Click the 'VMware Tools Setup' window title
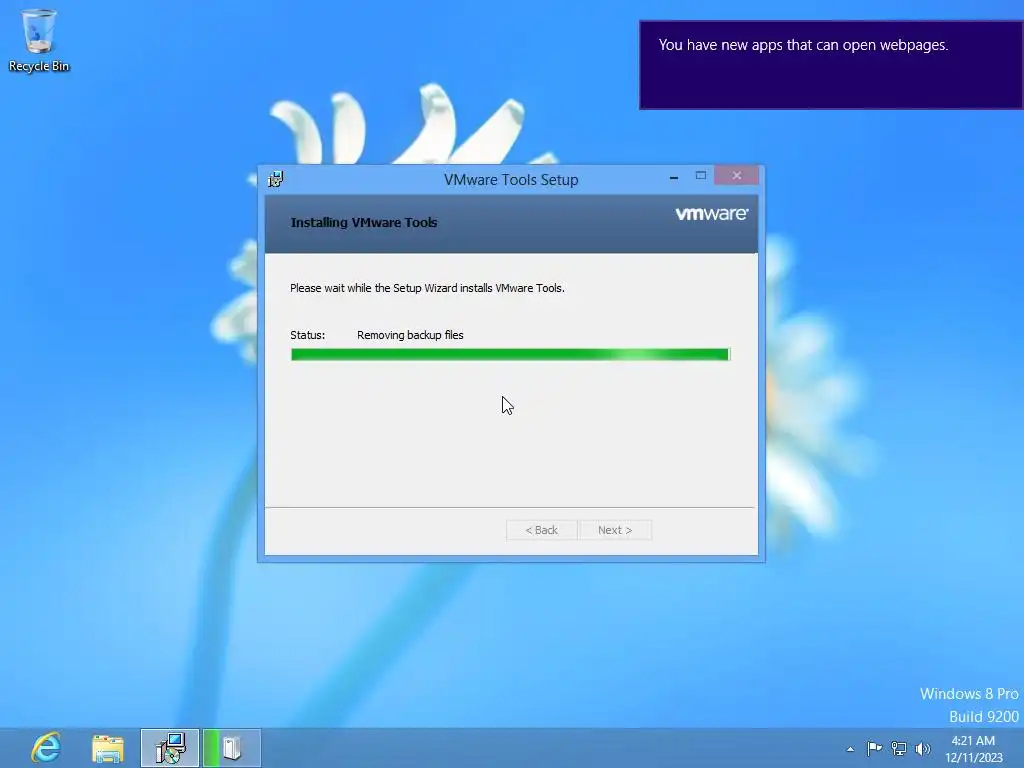The width and height of the screenshot is (1024, 768). 511,180
